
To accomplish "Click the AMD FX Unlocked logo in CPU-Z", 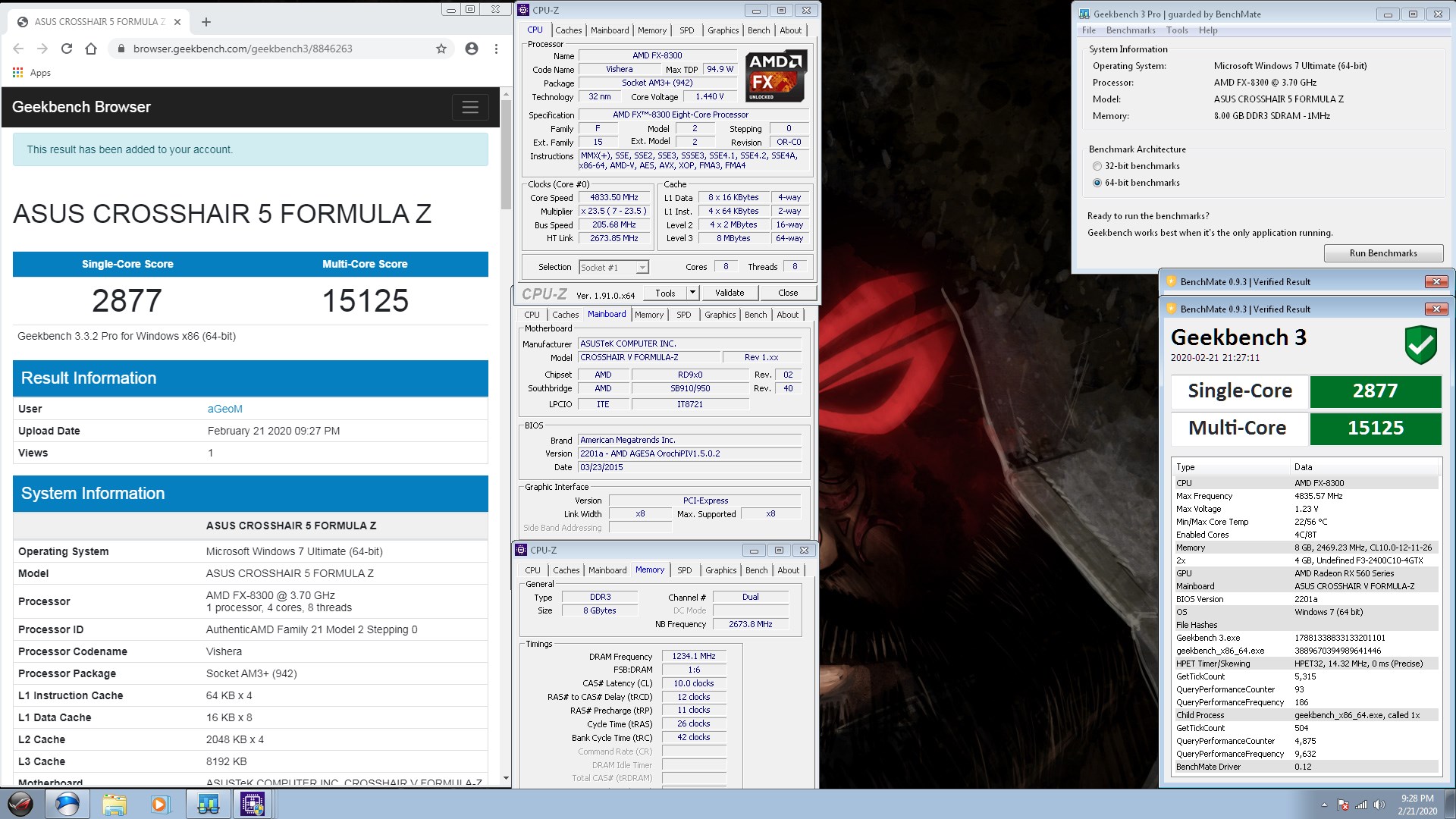I will point(775,76).
